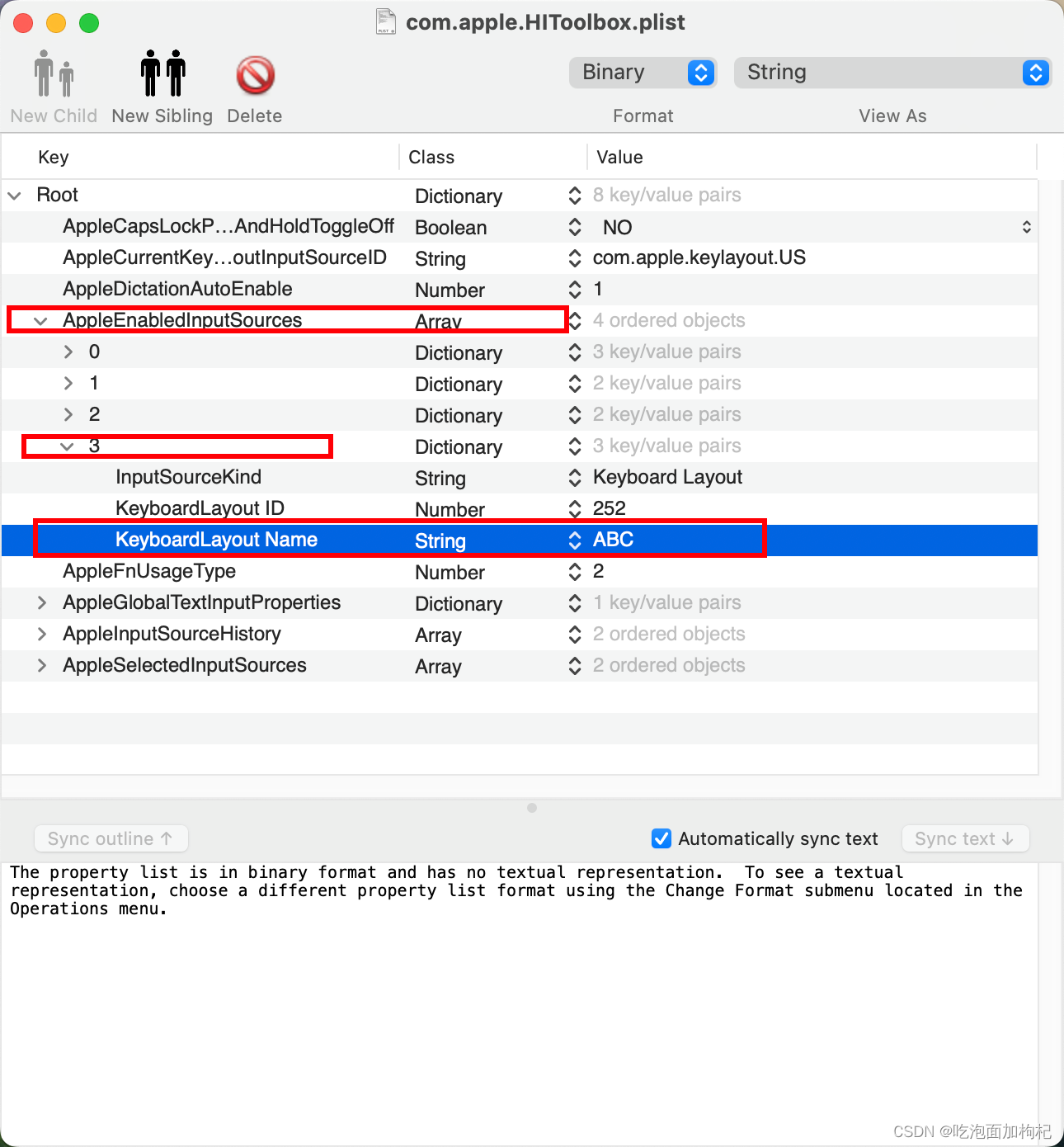Expand AppleInputSourceHistory array
The width and height of the screenshot is (1064, 1147).
coord(42,635)
